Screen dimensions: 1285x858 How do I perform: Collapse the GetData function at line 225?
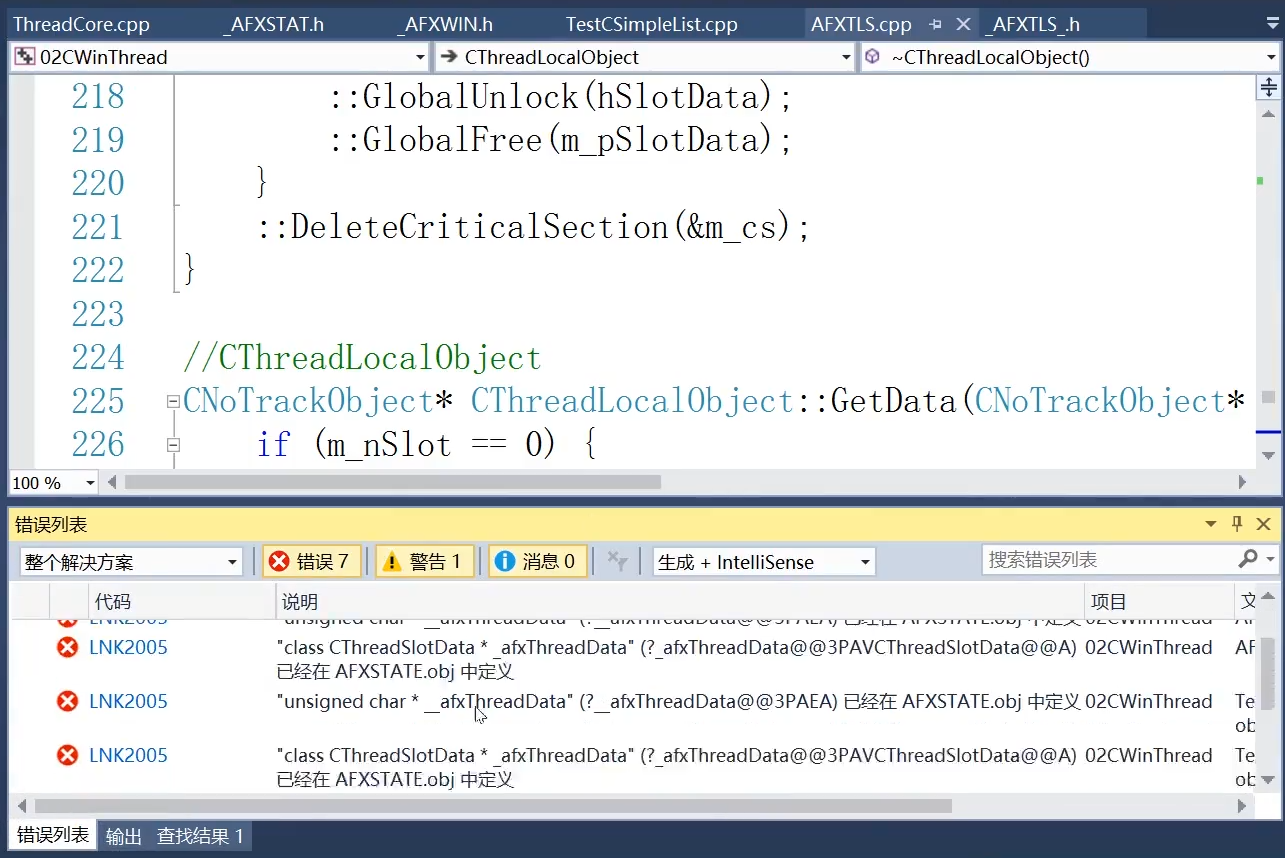tap(173, 402)
